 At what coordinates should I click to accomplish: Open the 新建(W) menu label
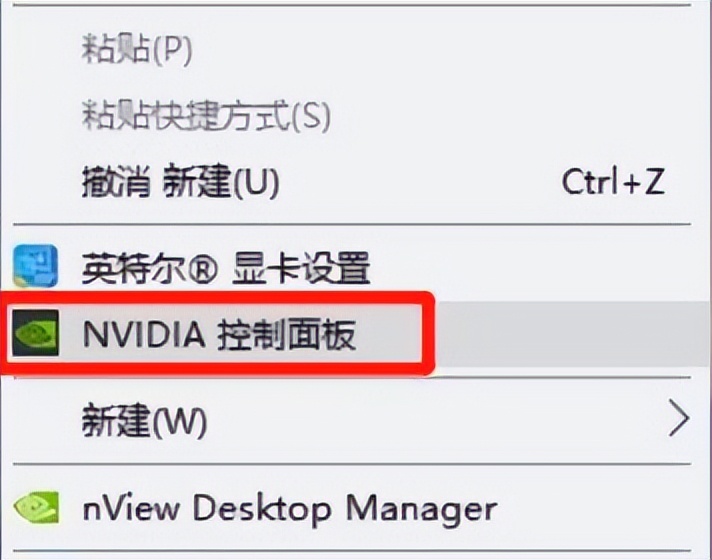click(144, 421)
